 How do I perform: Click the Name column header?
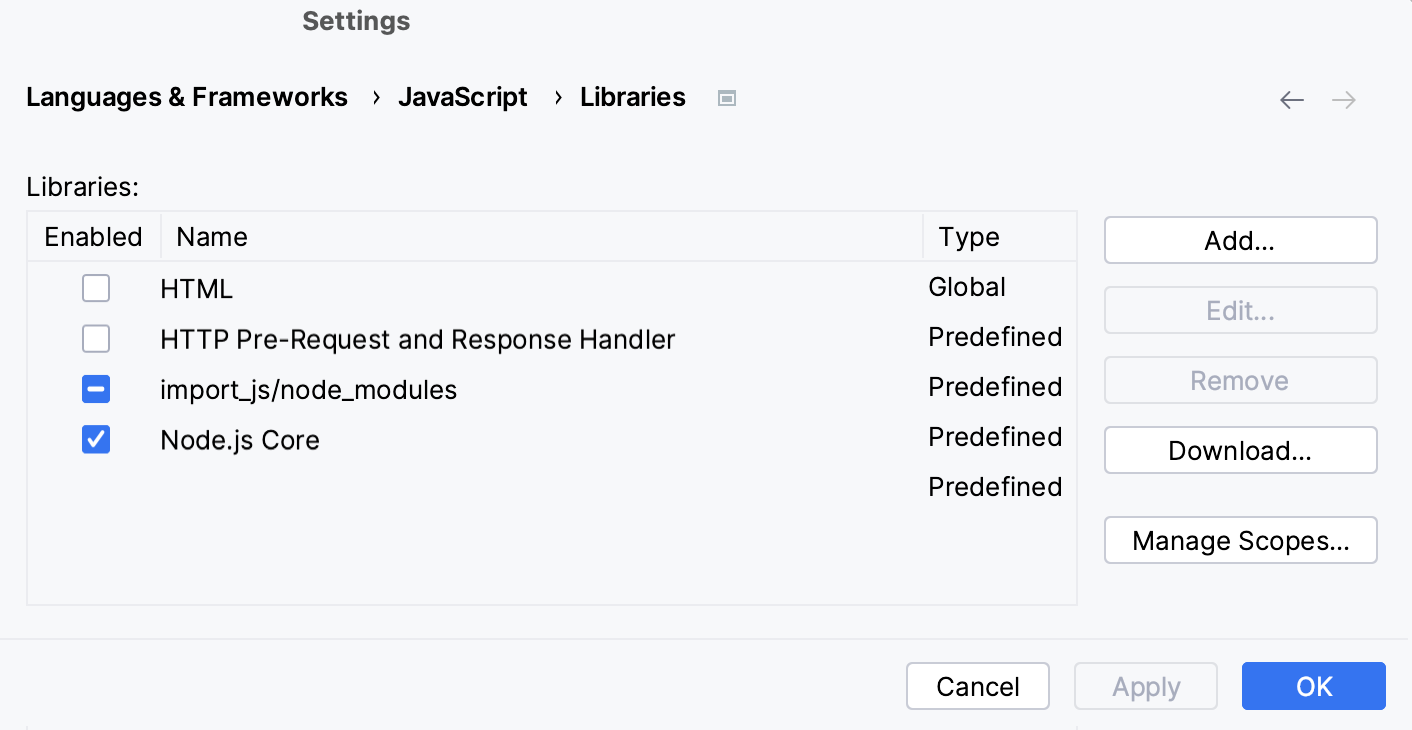pos(211,237)
